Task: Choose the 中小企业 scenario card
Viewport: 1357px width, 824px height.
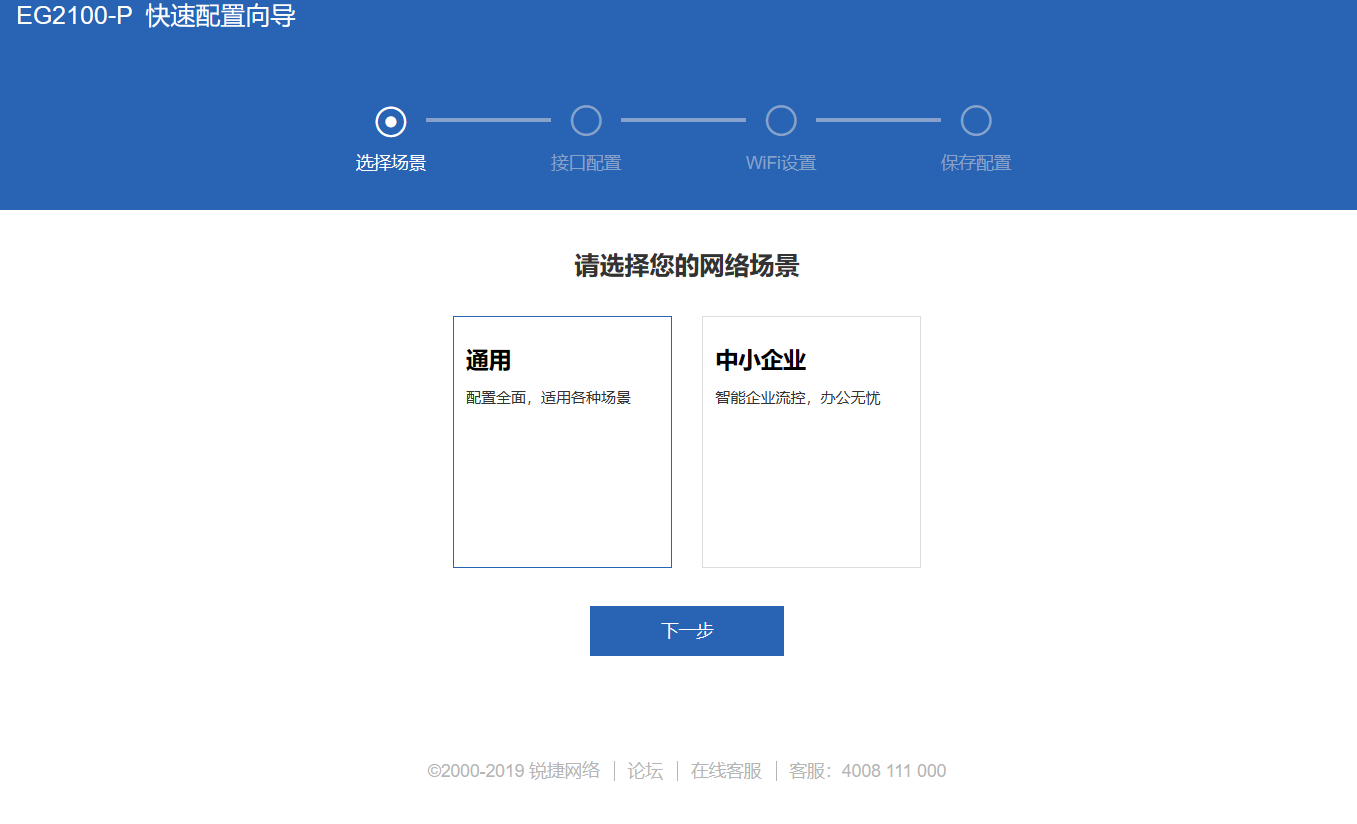Action: pos(811,442)
